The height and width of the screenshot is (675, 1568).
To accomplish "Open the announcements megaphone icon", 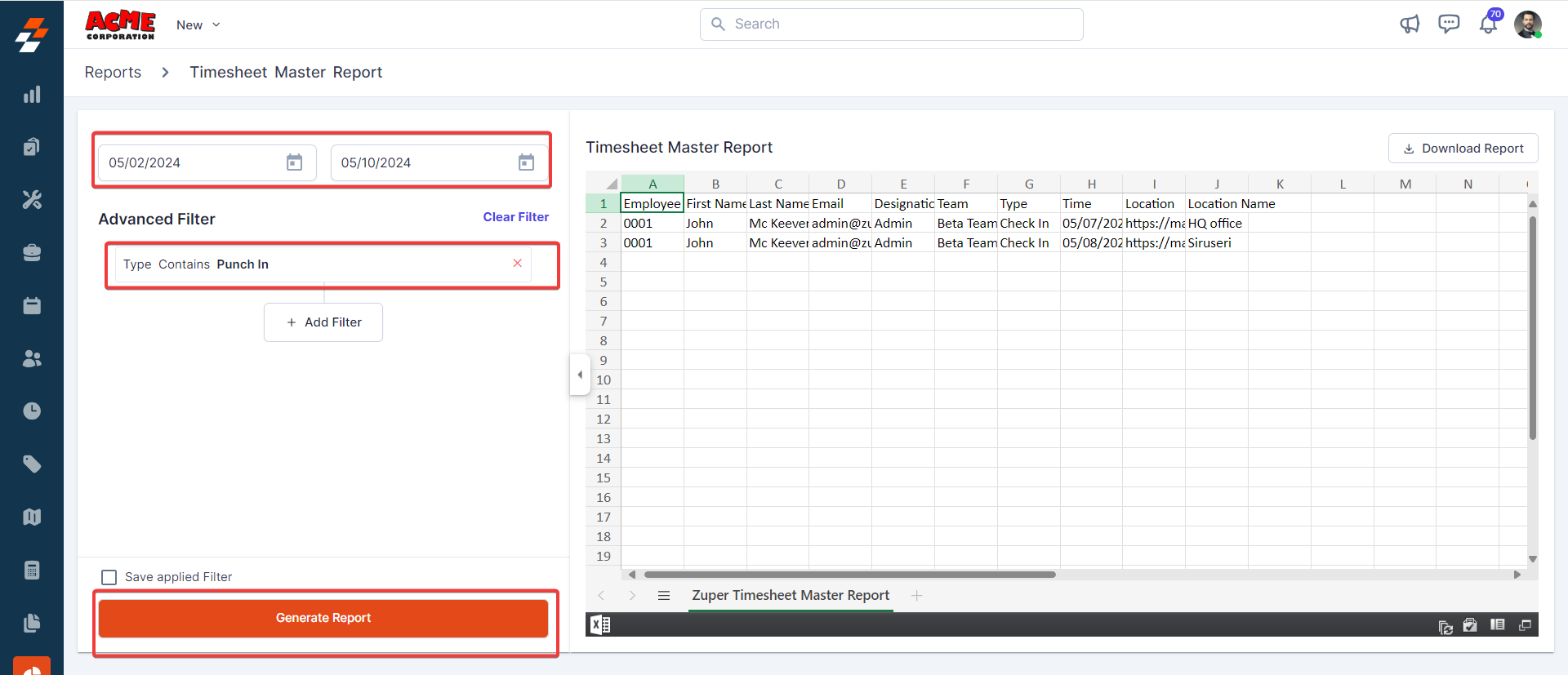I will [x=1410, y=24].
